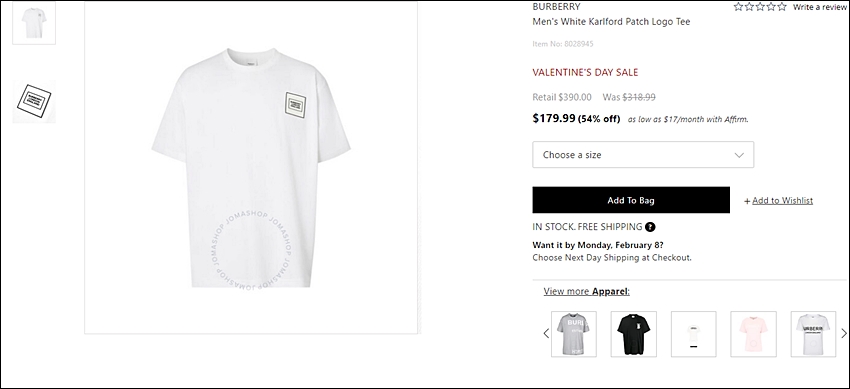Show previous apparel with left carousel arrow
The width and height of the screenshot is (850, 389).
(x=546, y=334)
